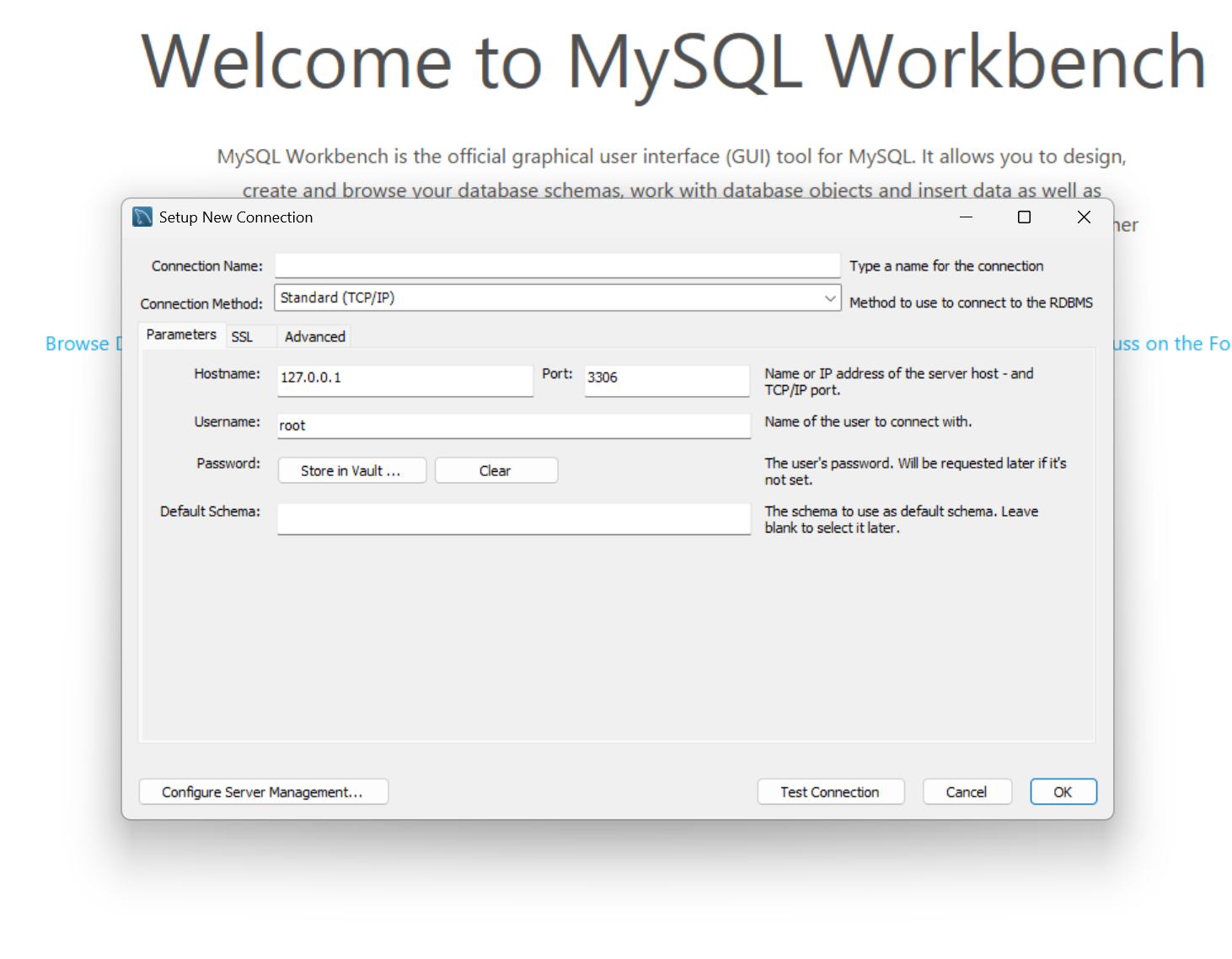This screenshot has height=959, width=1232.
Task: Click the MySQL dolphin icon in dialog titlebar
Action: 142,217
